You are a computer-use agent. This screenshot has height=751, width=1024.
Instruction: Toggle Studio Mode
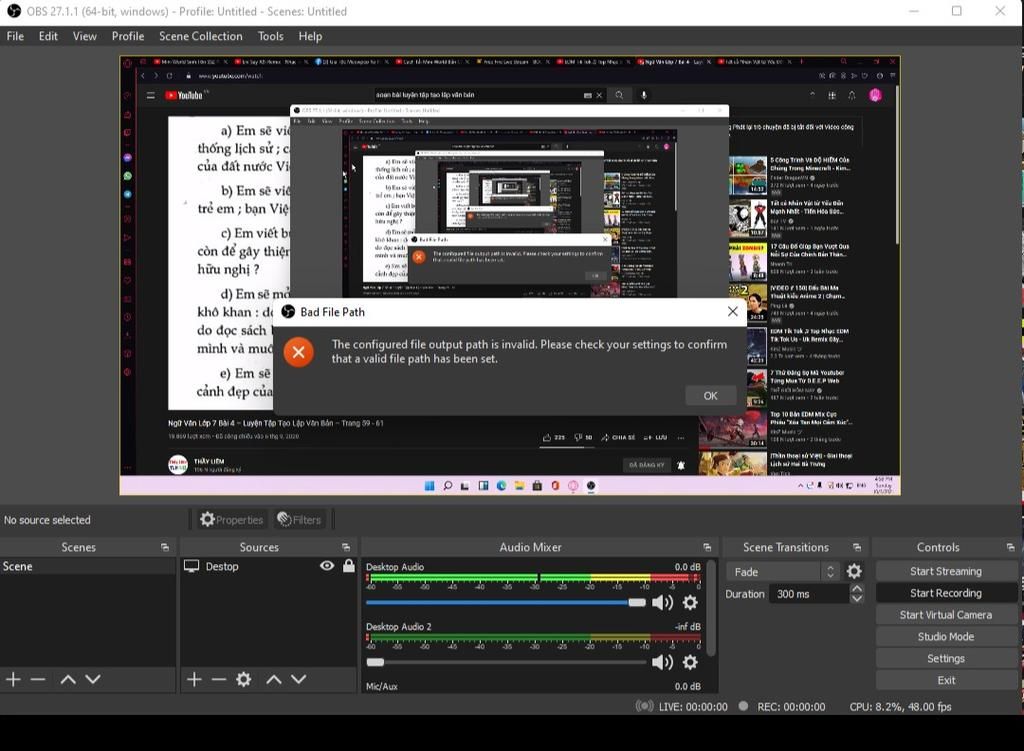coord(946,637)
